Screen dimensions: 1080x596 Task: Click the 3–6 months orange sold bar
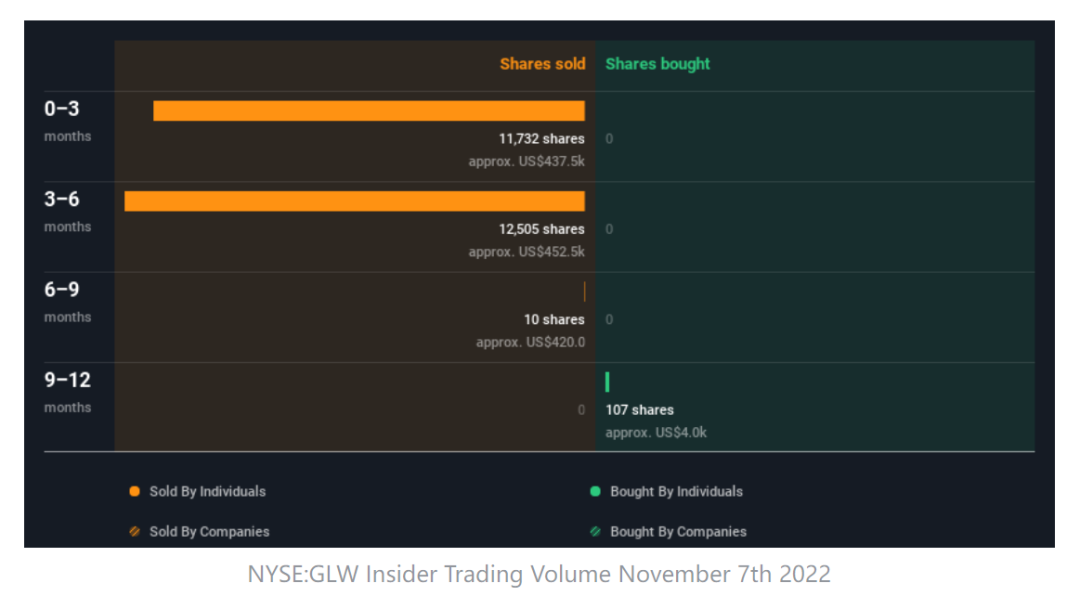[x=354, y=201]
